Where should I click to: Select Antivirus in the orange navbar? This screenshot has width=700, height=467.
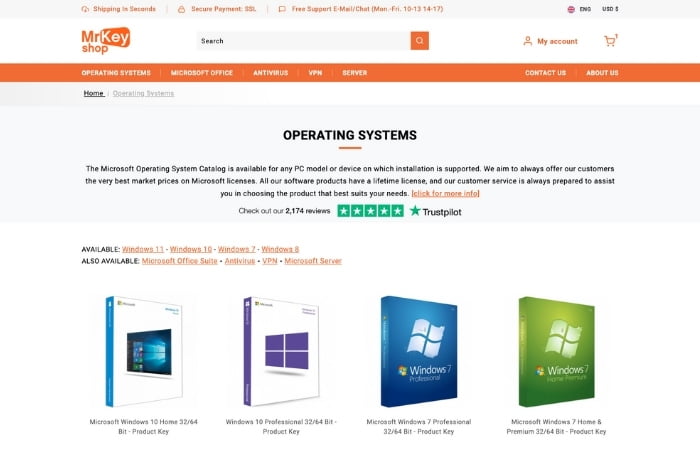[x=271, y=73]
